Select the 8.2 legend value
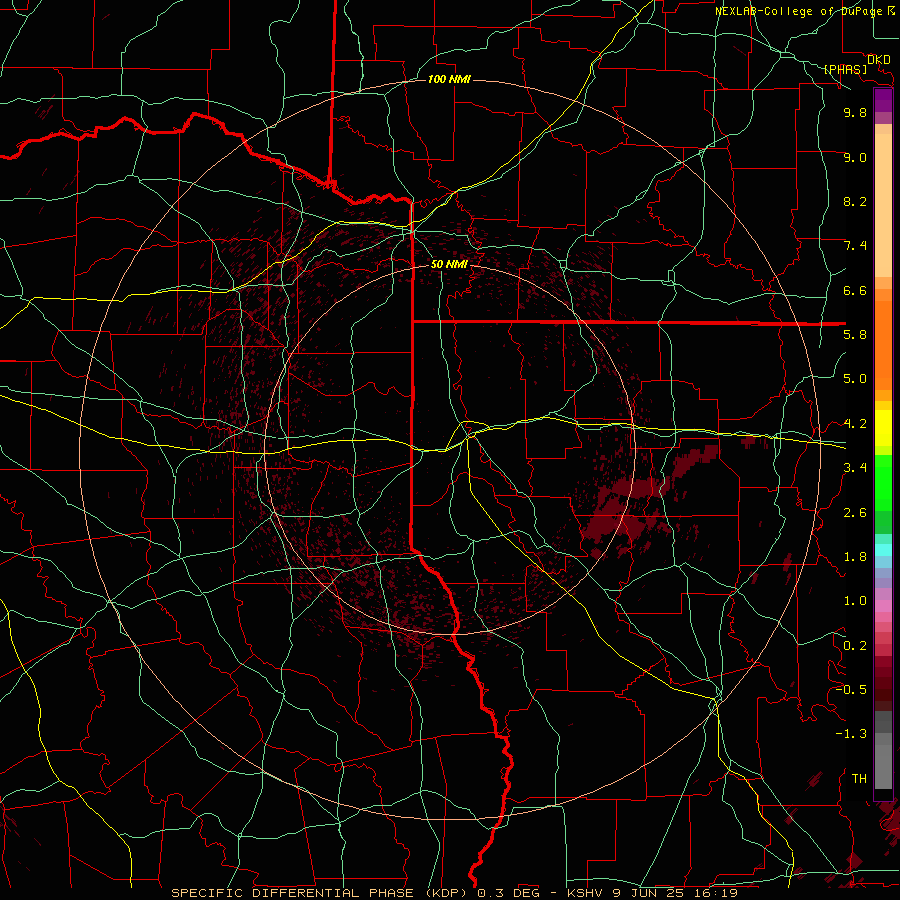The height and width of the screenshot is (900, 900). (x=855, y=201)
